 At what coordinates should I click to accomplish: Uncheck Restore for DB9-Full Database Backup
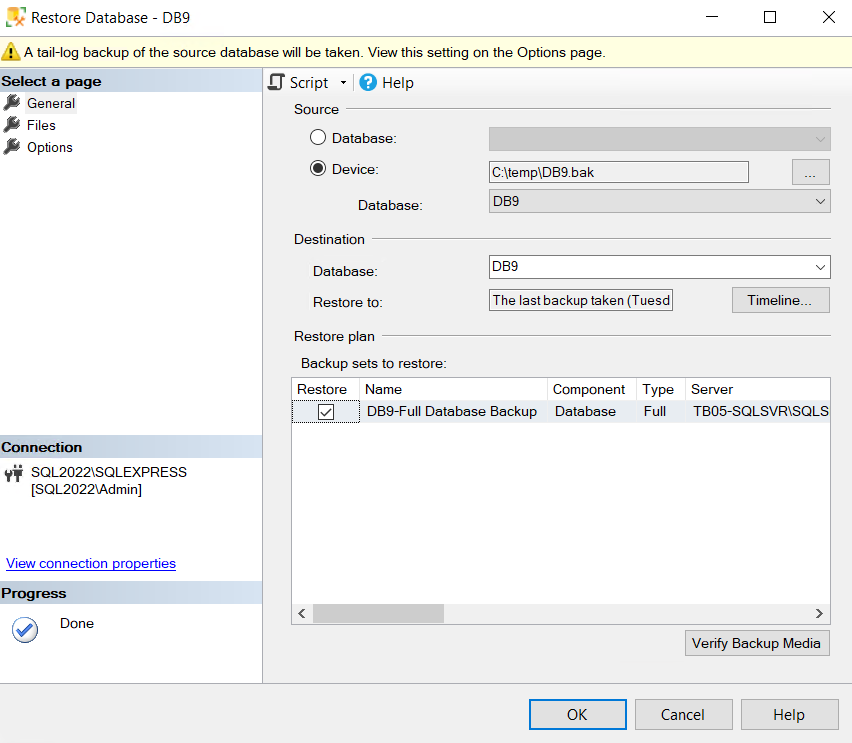[326, 412]
